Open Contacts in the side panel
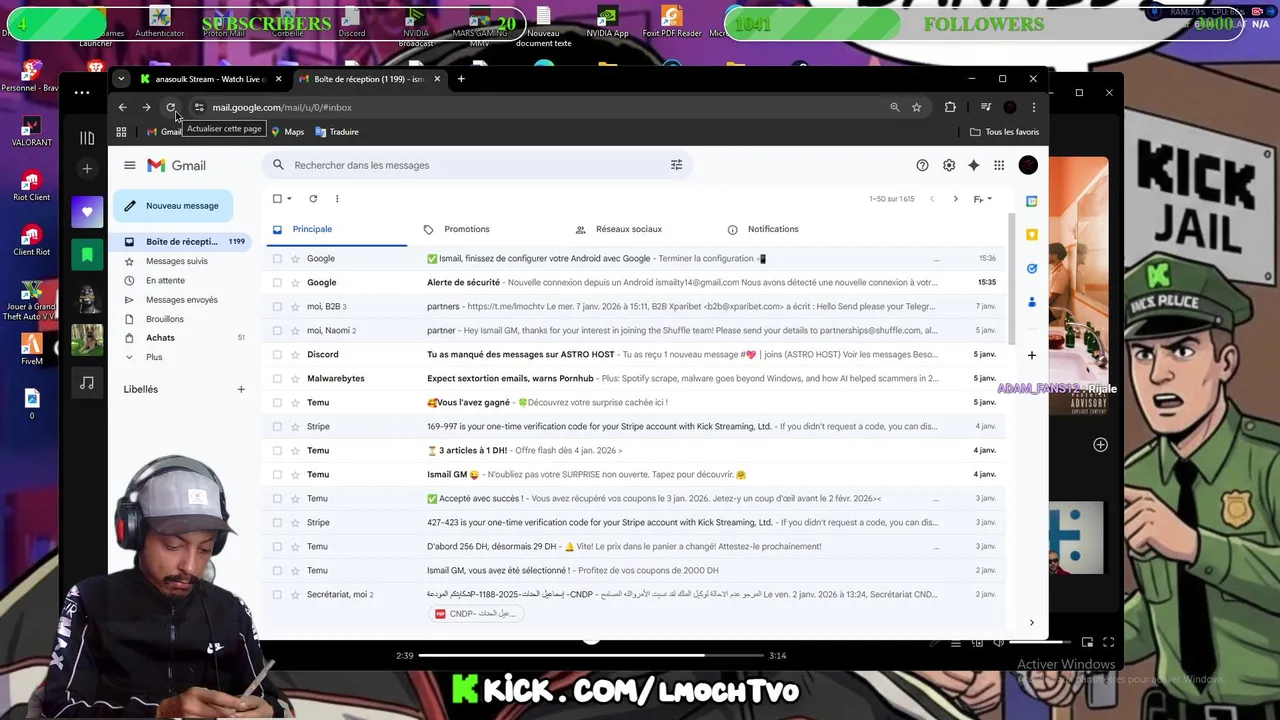Image resolution: width=1280 pixels, height=720 pixels. pos(1032,302)
